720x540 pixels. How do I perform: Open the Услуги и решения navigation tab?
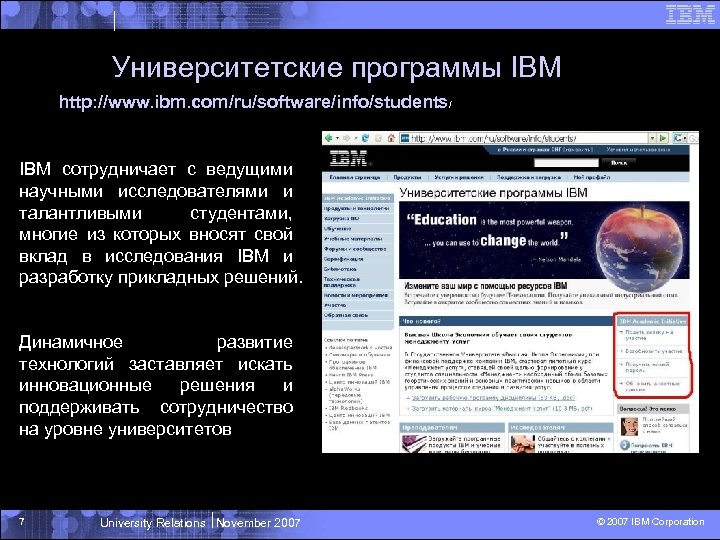pos(459,177)
